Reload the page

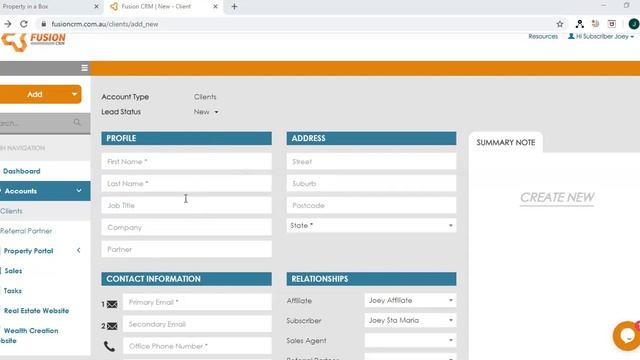click(24, 24)
